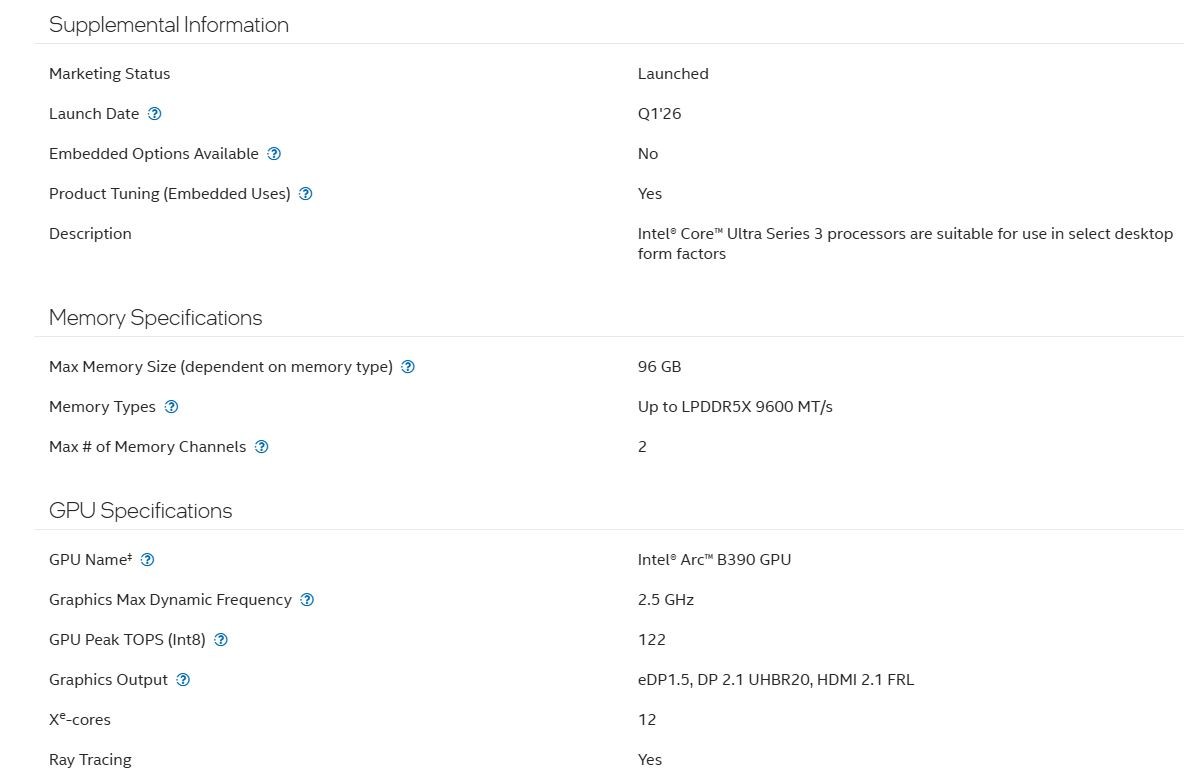Select the Memory Specifications heading
This screenshot has height=782, width=1184.
pyautogui.click(x=155, y=318)
